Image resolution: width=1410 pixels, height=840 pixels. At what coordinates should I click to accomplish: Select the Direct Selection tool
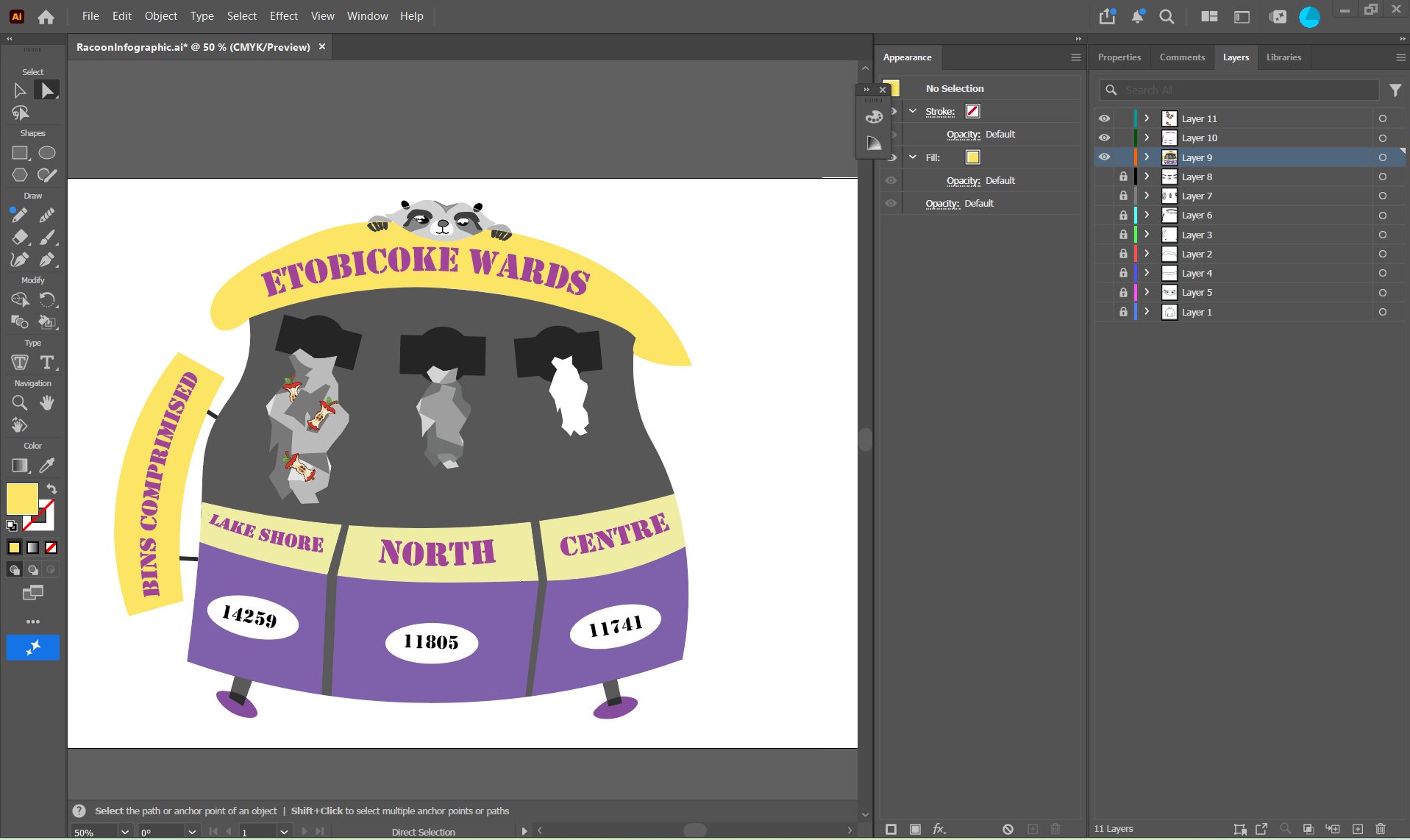(x=47, y=90)
